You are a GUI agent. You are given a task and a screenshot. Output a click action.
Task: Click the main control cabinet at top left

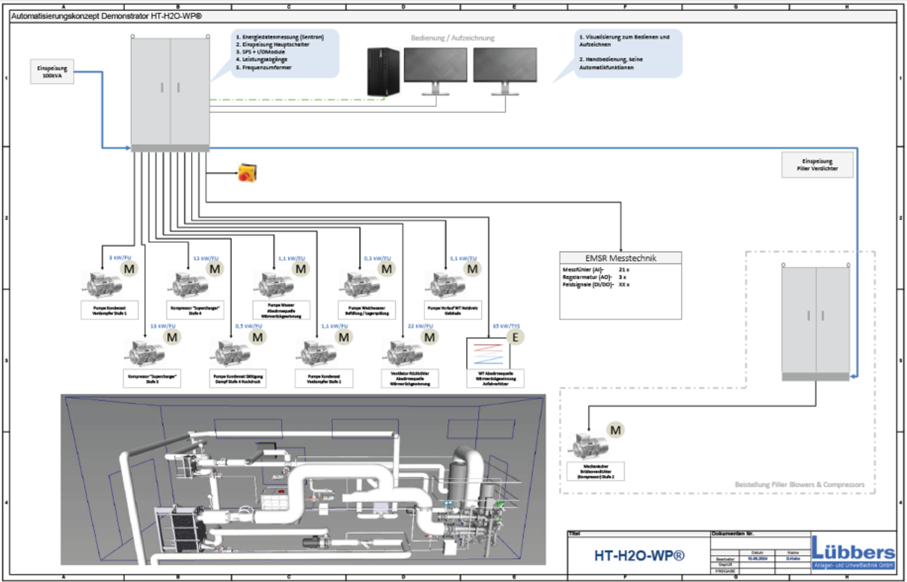click(170, 91)
